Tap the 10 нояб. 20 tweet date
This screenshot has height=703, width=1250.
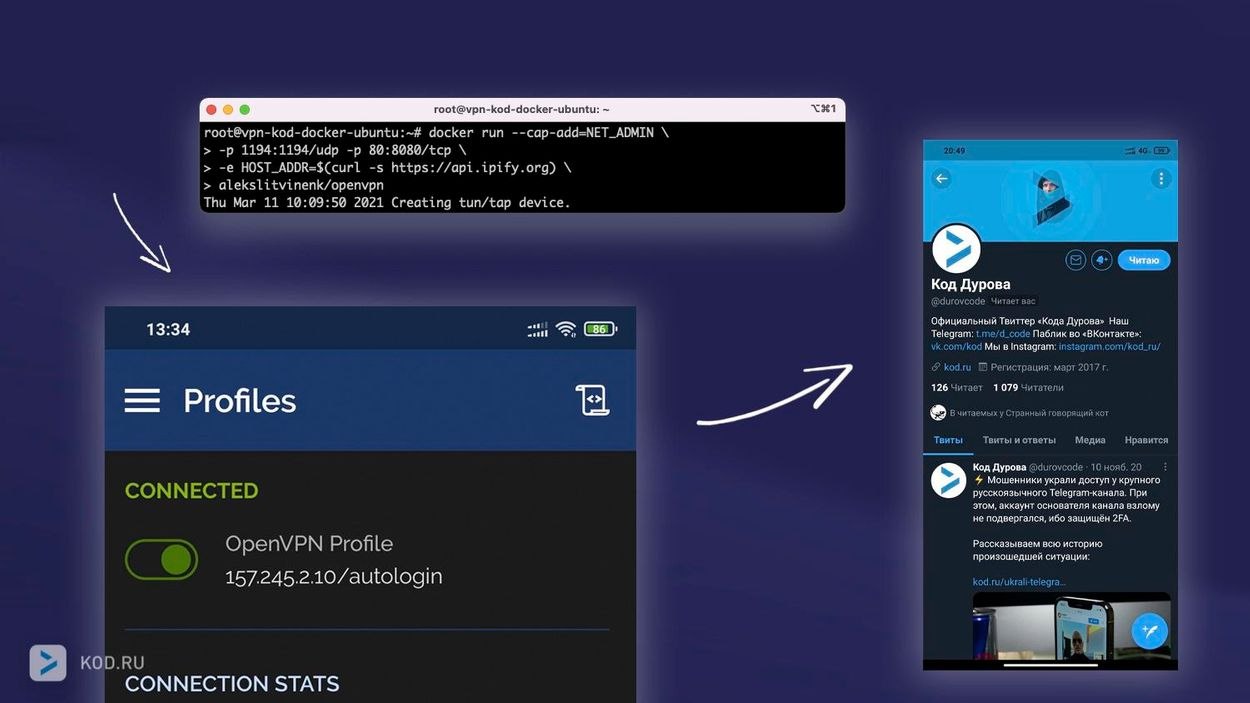pyautogui.click(x=1116, y=467)
